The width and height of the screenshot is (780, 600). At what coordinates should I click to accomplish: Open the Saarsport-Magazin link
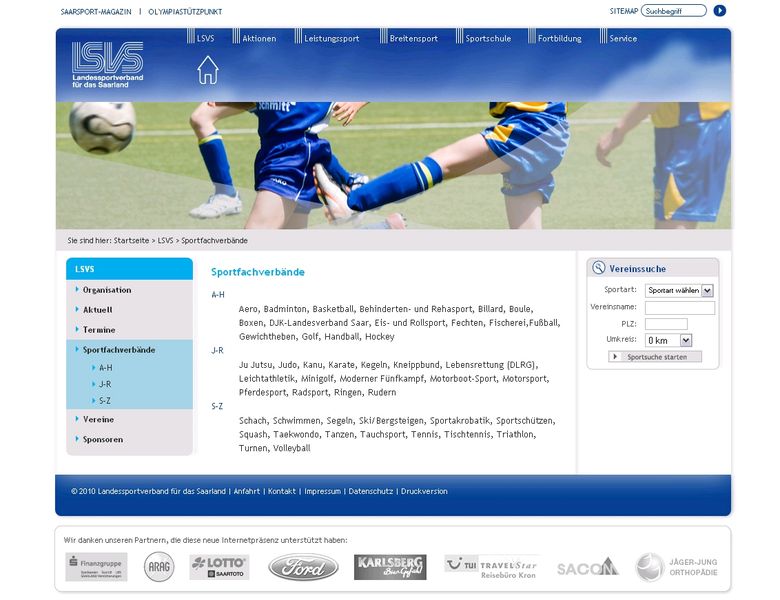(x=96, y=11)
